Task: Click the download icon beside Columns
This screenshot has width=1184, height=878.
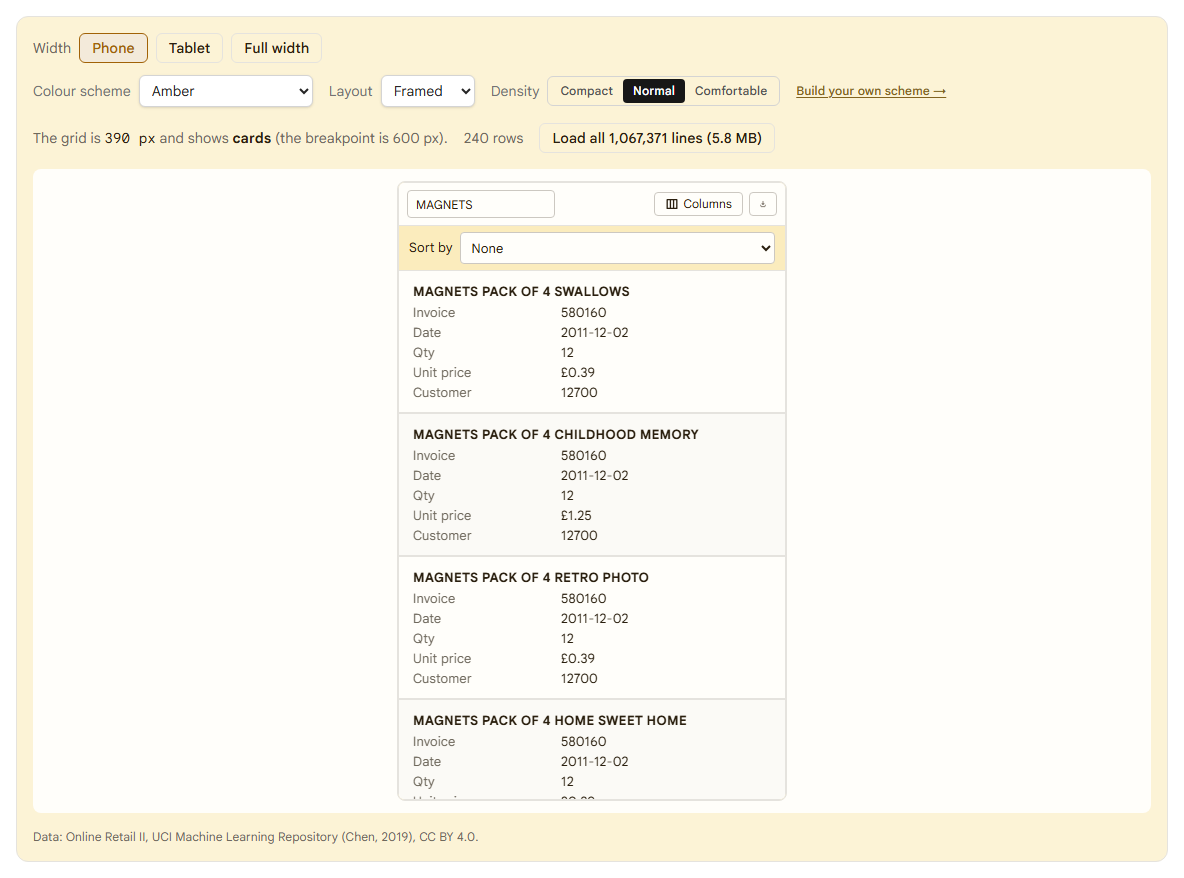Action: click(763, 204)
